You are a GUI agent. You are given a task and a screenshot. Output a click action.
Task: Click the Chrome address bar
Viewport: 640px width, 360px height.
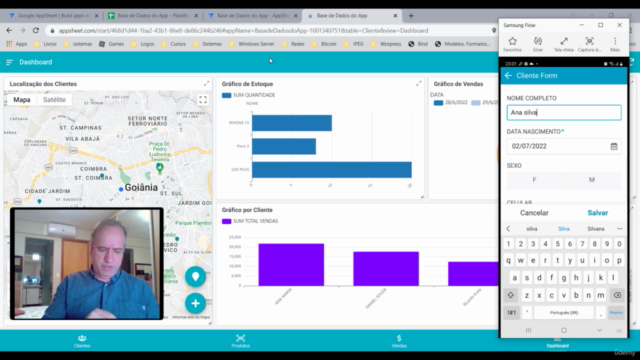coord(269,31)
